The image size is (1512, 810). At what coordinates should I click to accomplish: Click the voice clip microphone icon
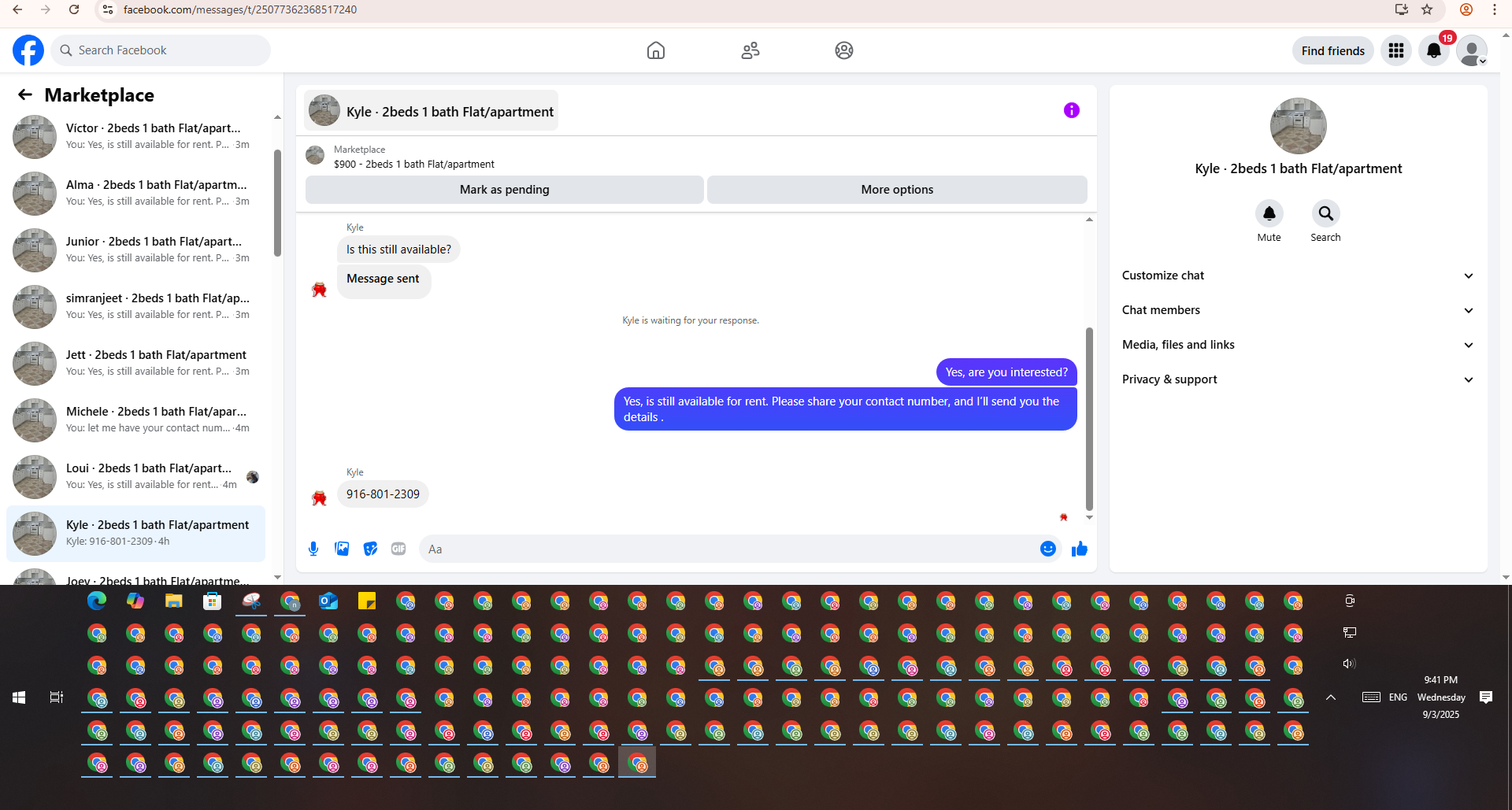pos(313,549)
